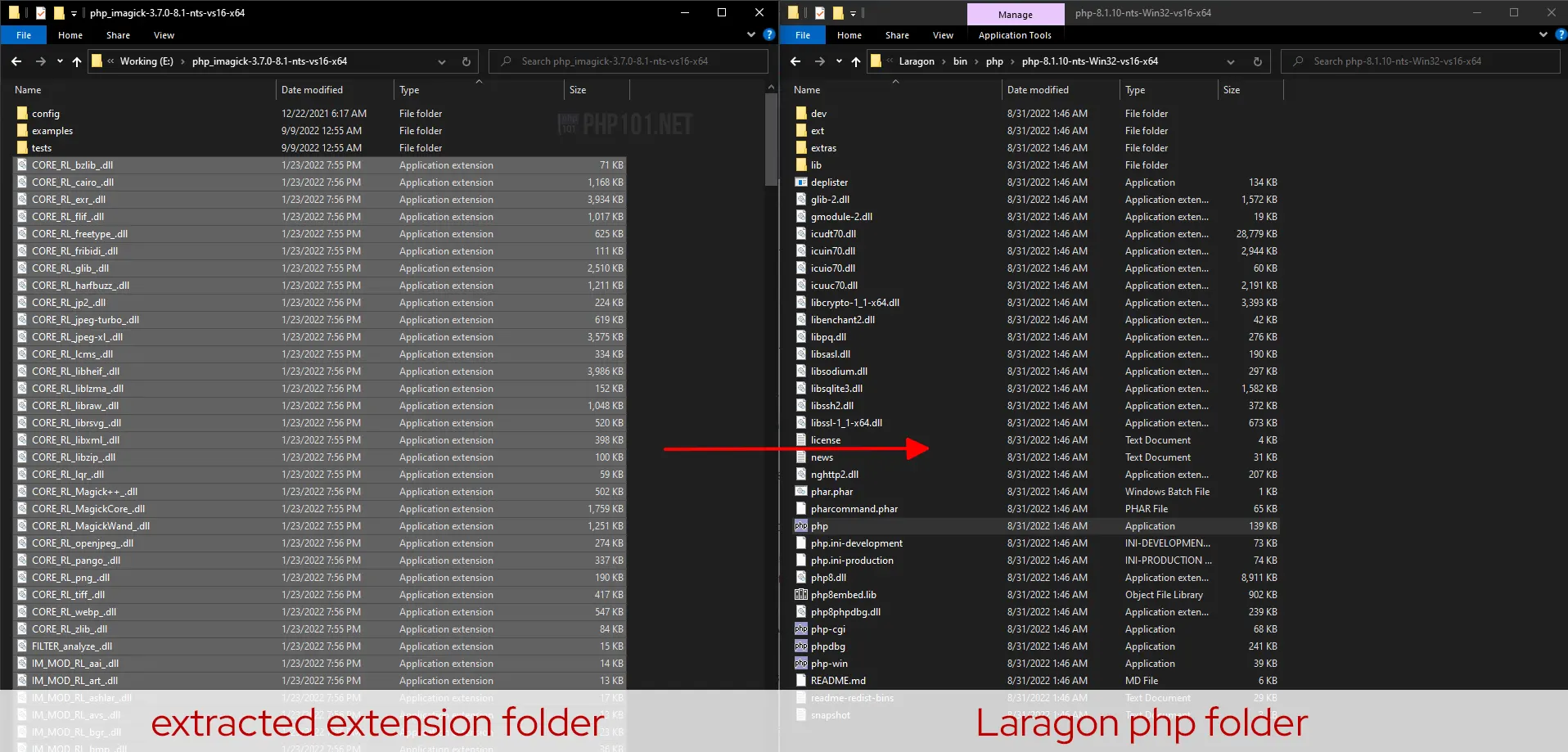Open the config folder in the left window
1568x752 pixels.
click(x=47, y=113)
